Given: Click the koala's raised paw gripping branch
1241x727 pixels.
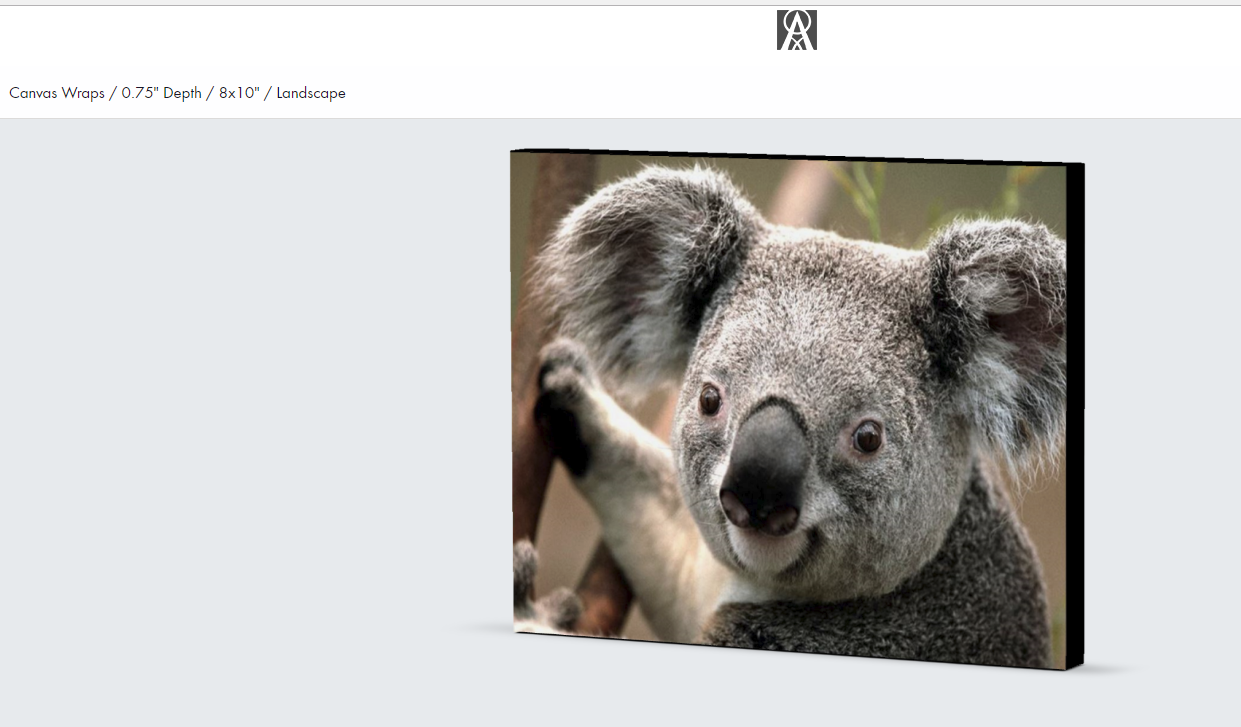Looking at the screenshot, I should coord(565,400).
